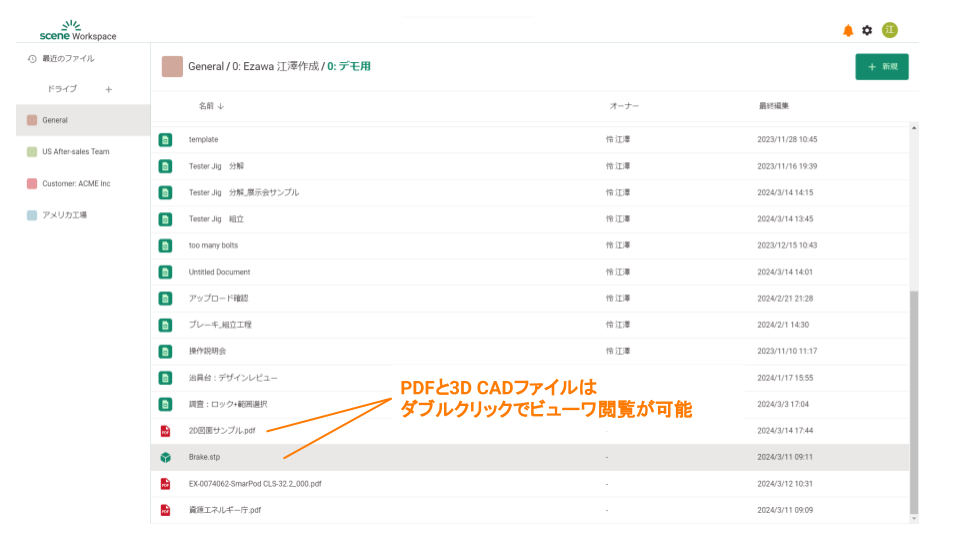This screenshot has width=960, height=540.
Task: Select the ブレーキ_組立工程 file name
Action: coord(220,325)
